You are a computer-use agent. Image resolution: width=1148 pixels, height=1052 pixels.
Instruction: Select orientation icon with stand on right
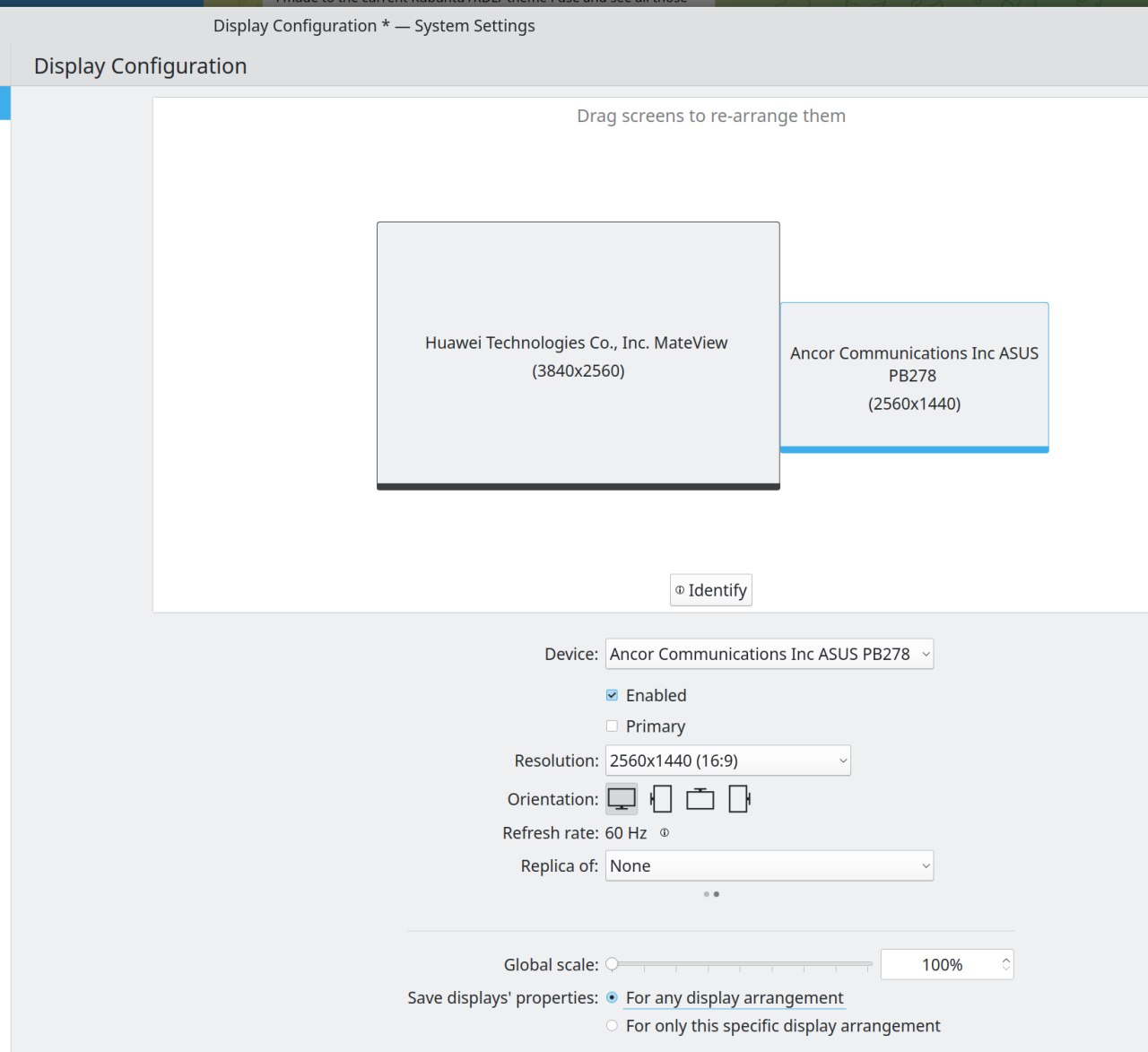coord(739,798)
